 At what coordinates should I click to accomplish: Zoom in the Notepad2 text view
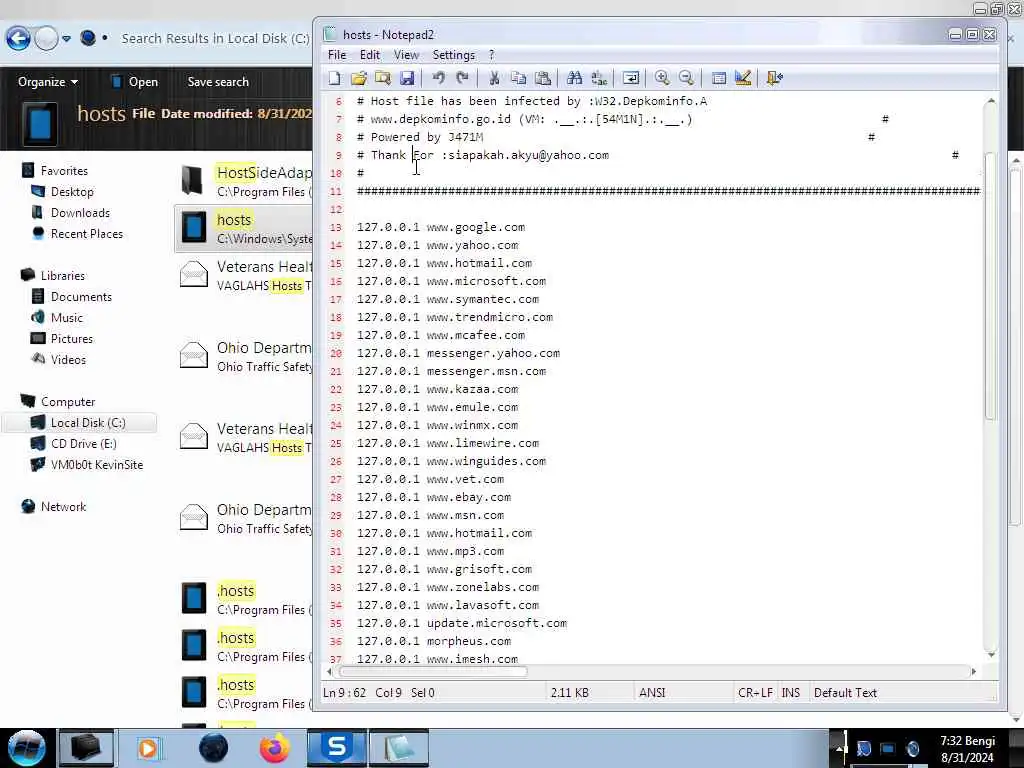662,78
